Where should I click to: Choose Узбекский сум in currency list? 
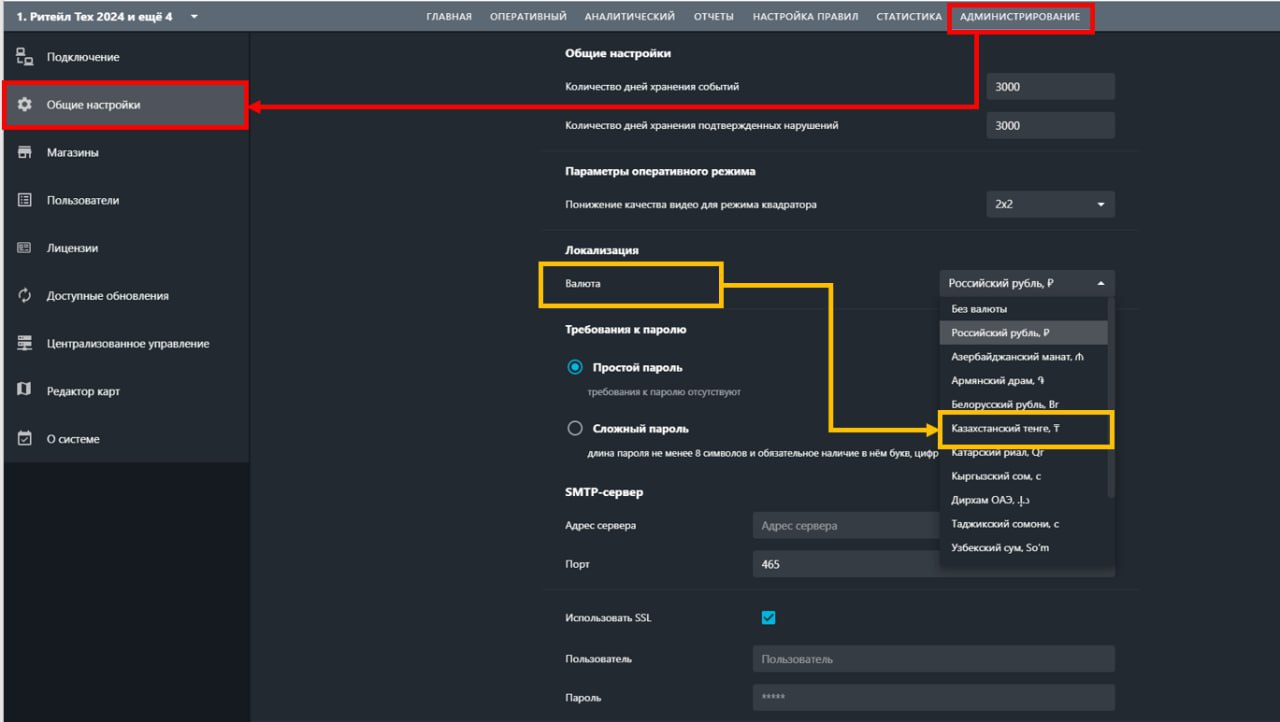click(1024, 548)
